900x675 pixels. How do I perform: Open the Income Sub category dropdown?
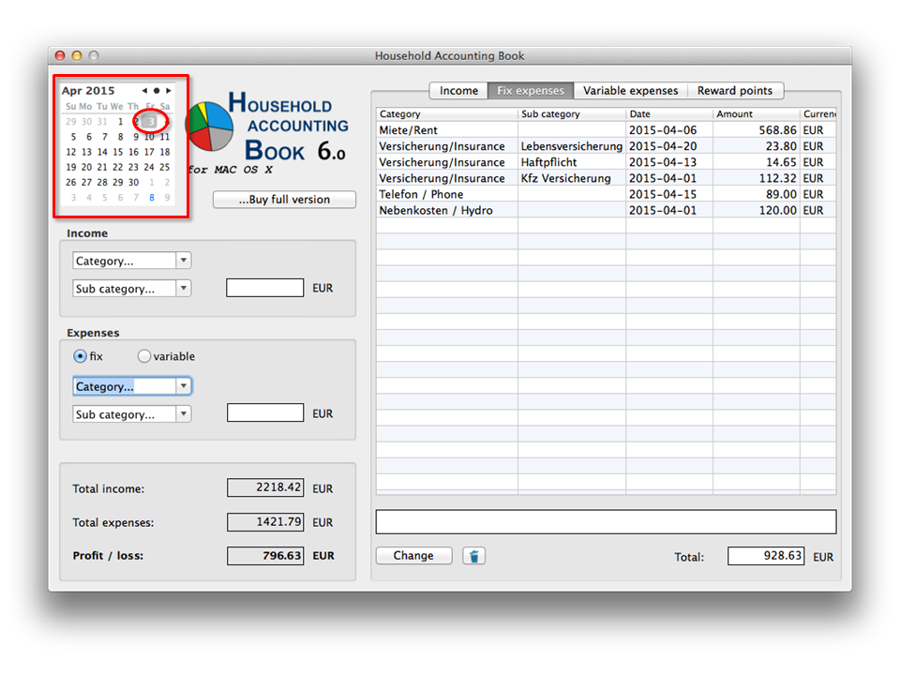[x=131, y=289]
